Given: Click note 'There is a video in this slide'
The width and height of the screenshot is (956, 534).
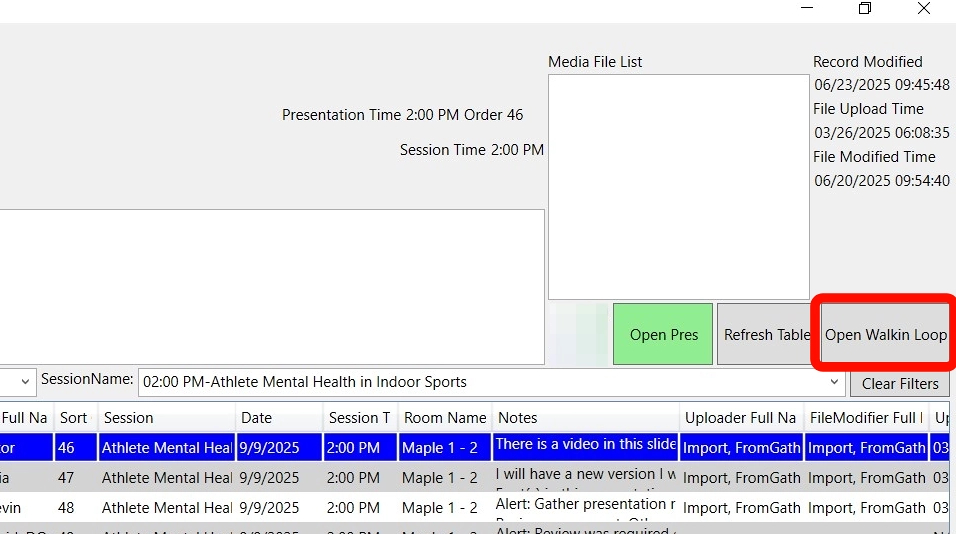Looking at the screenshot, I should 586,444.
